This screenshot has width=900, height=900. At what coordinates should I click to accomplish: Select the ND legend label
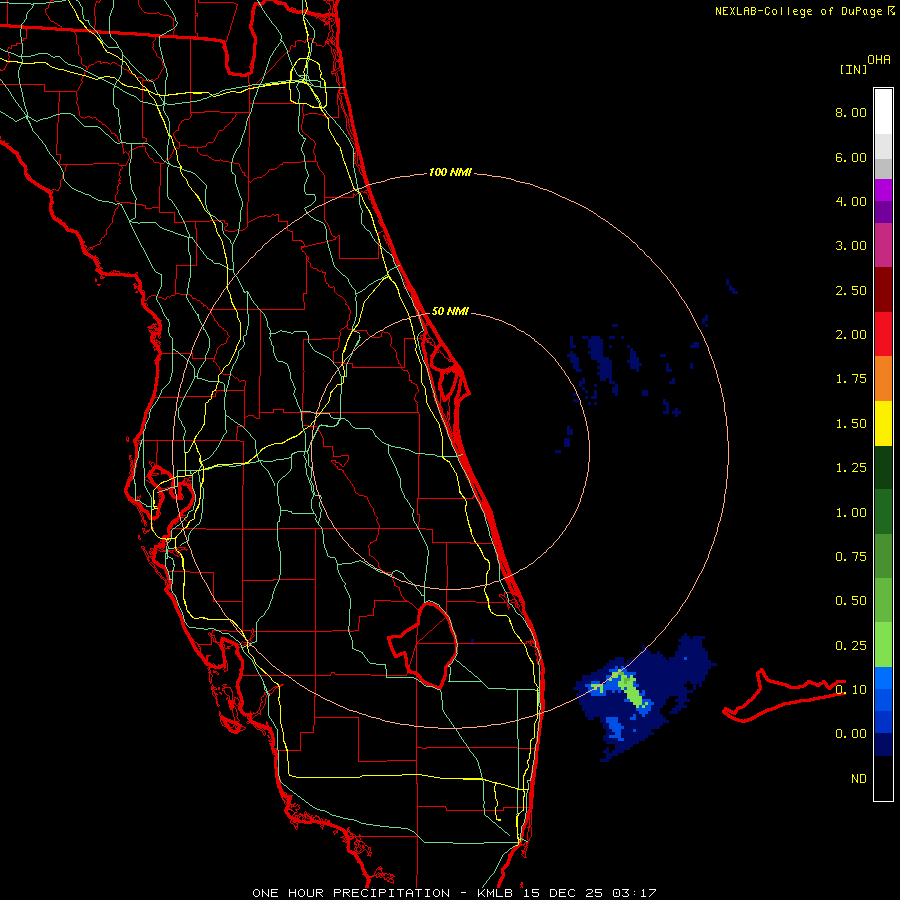tap(859, 779)
